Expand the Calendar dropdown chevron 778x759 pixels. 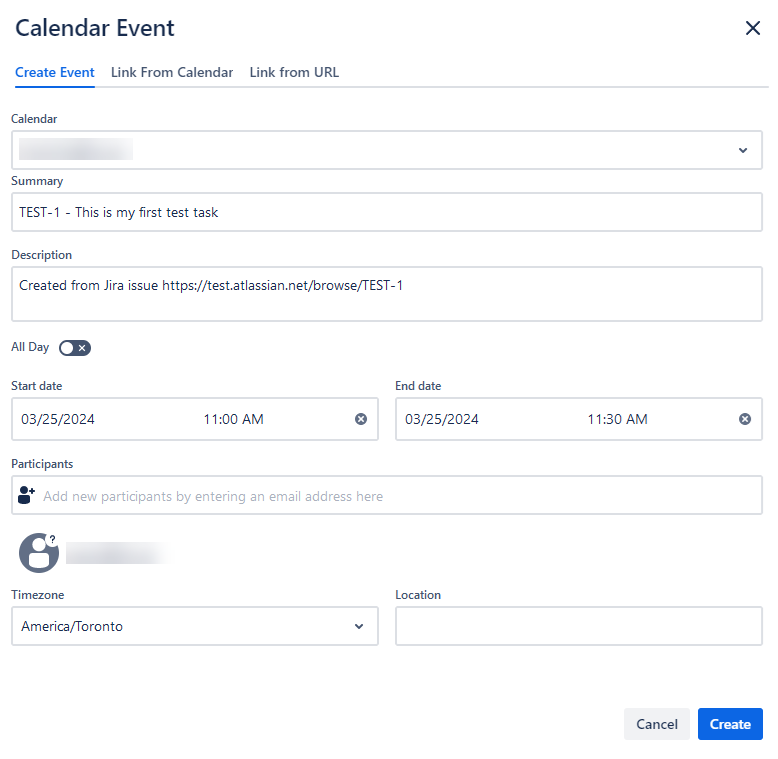pyautogui.click(x=743, y=150)
